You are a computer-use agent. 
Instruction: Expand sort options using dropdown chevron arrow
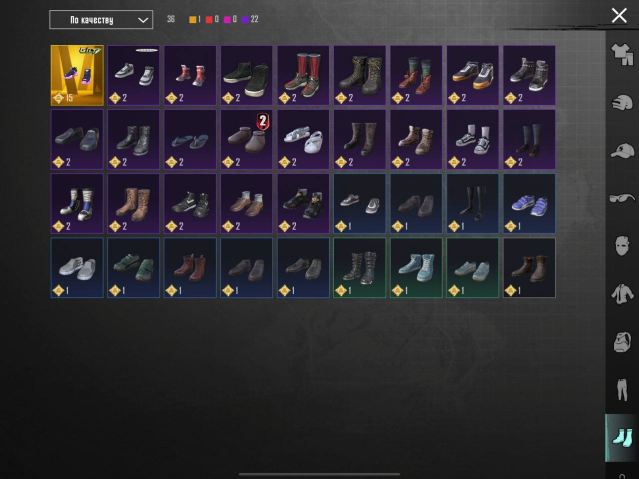click(x=143, y=20)
